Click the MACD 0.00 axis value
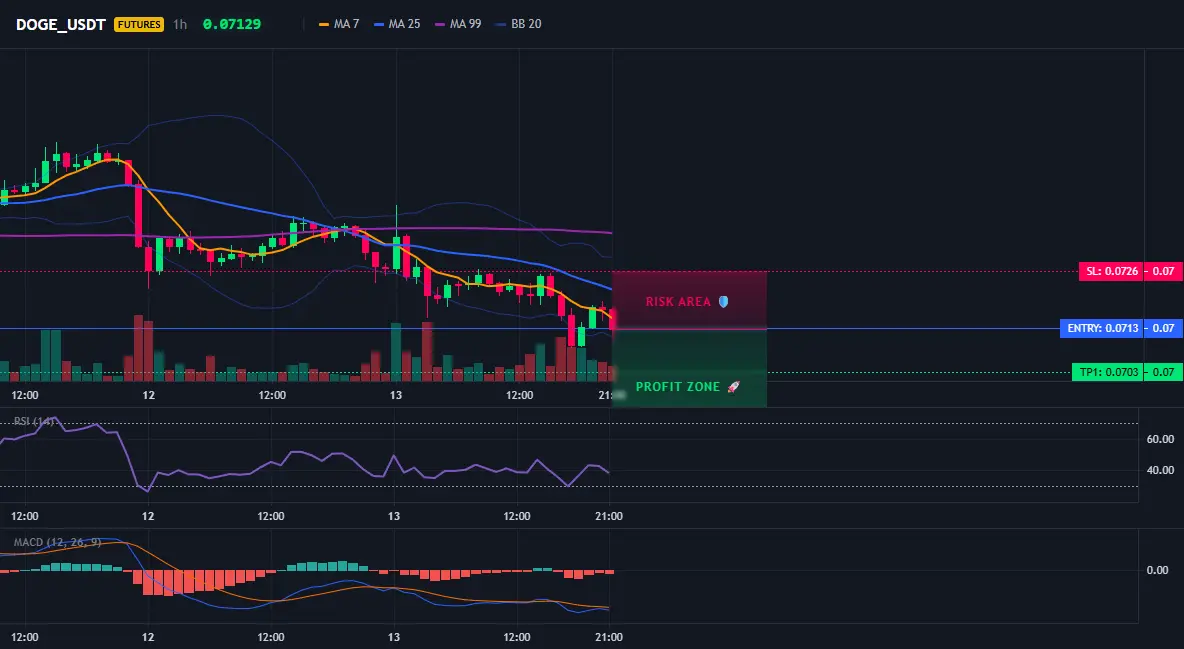Viewport: 1184px width, 649px height. [x=1158, y=570]
